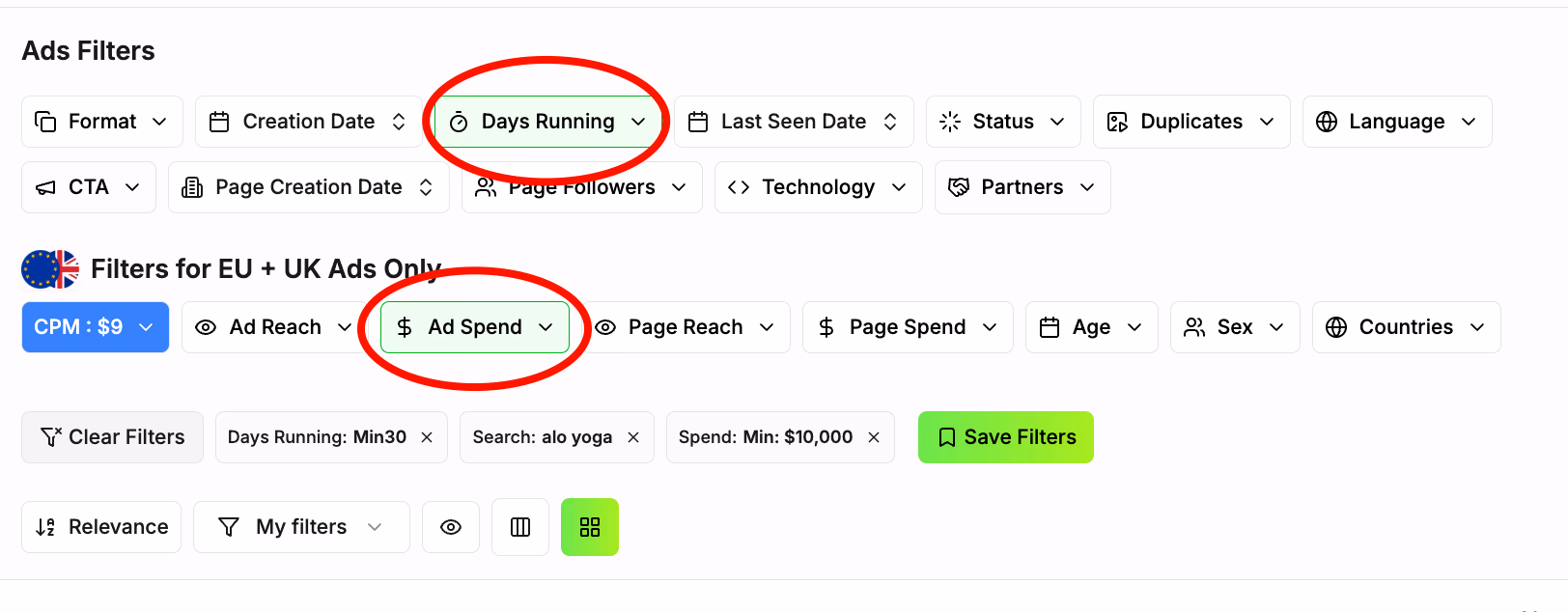The width and height of the screenshot is (1568, 612).
Task: Switch to the grid layout view
Action: (590, 527)
